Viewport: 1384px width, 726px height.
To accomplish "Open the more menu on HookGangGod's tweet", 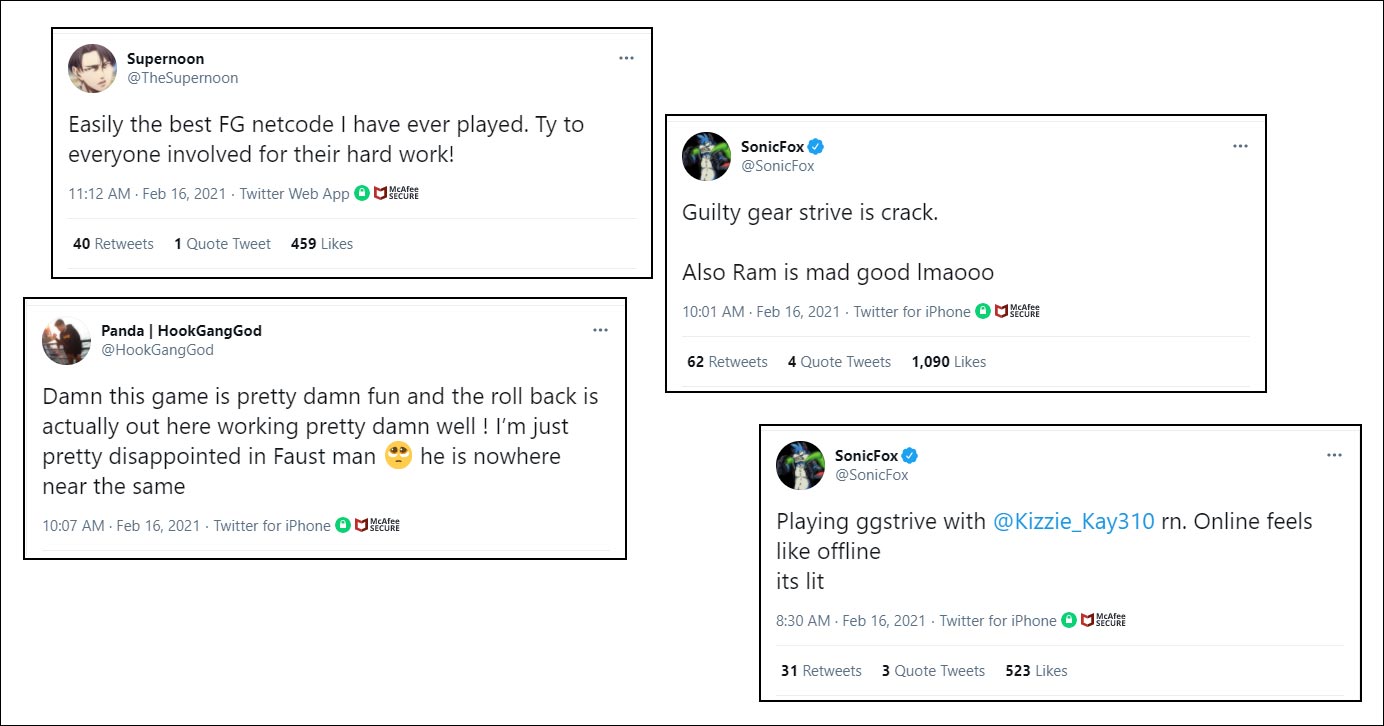I will point(600,330).
